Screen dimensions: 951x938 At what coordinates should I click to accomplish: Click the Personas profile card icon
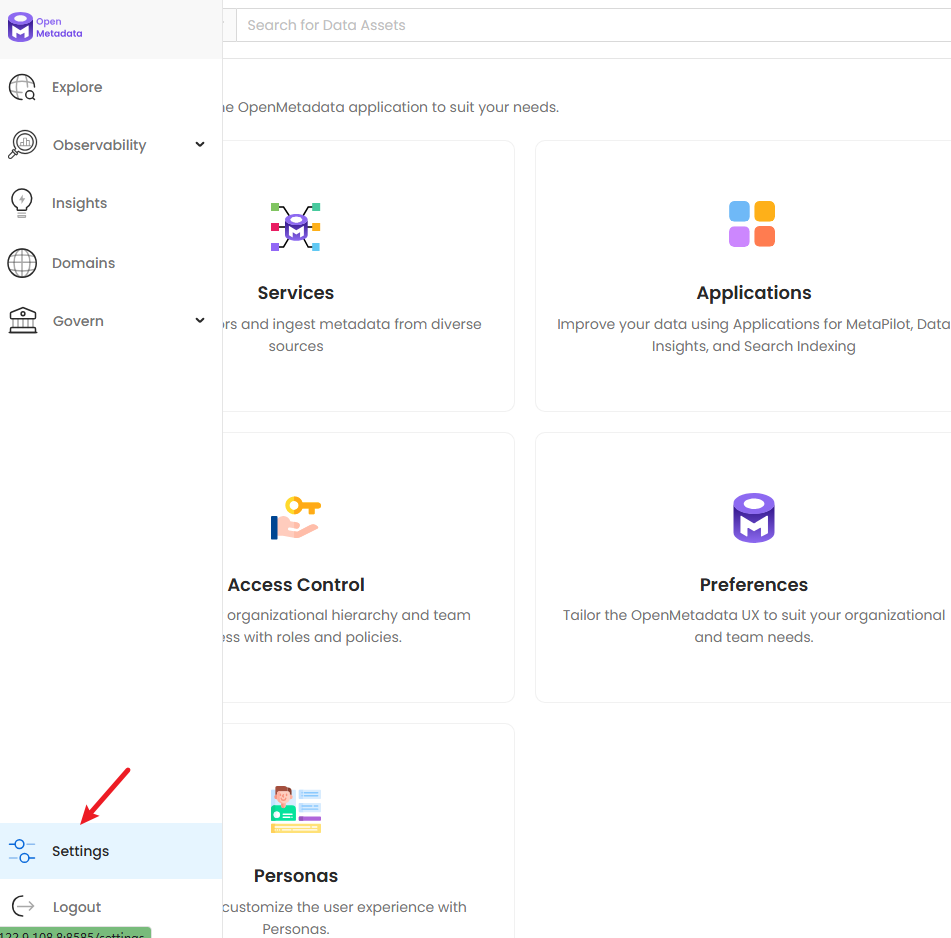tap(296, 809)
